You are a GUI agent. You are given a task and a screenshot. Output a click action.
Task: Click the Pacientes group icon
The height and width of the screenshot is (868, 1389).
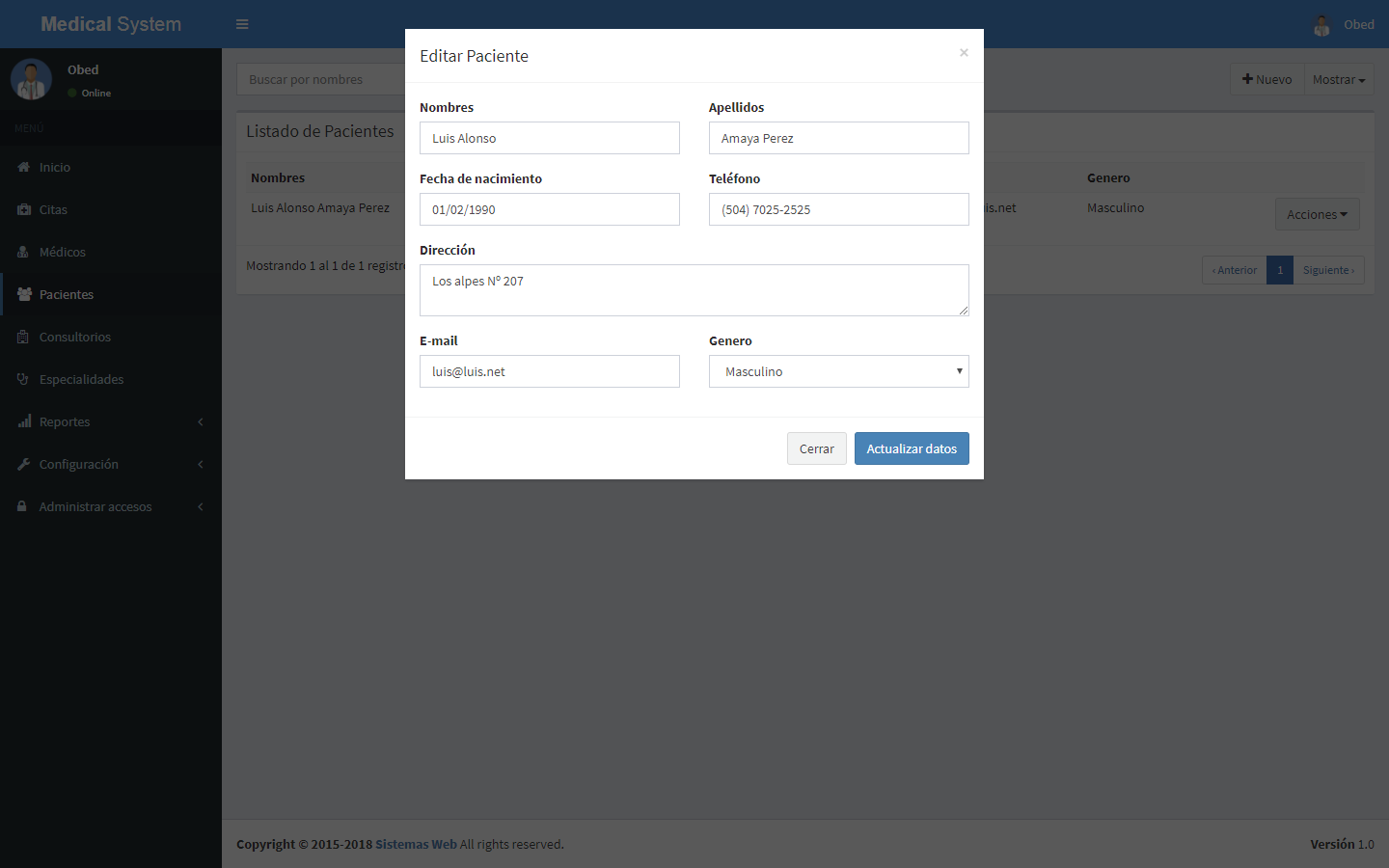(24, 294)
